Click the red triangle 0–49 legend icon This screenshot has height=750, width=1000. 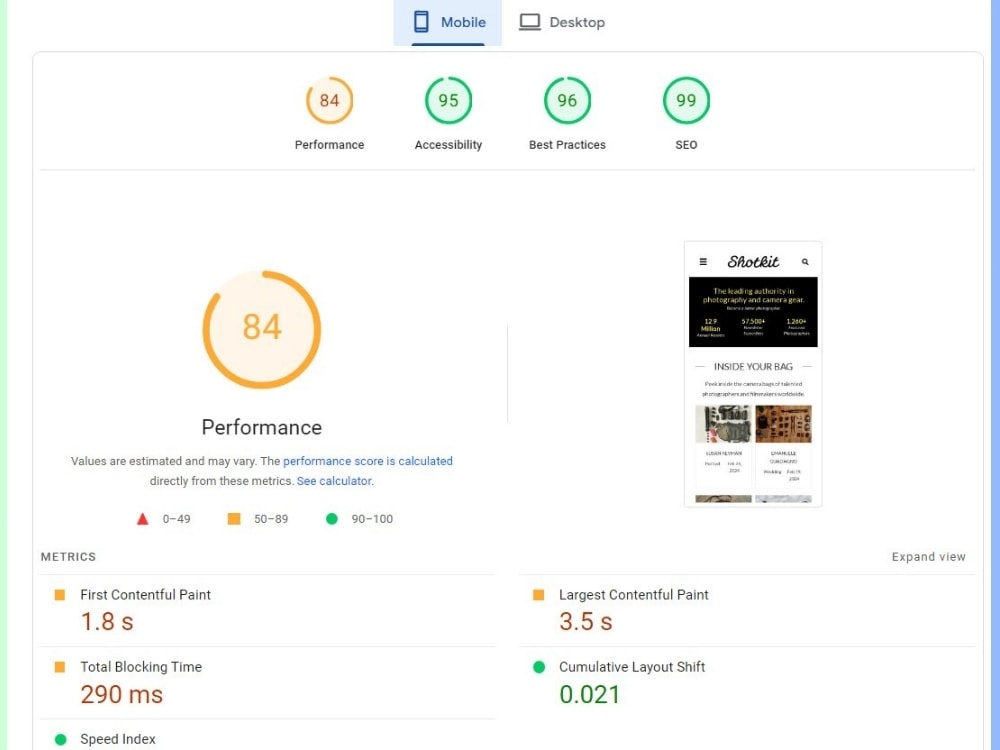pos(142,519)
